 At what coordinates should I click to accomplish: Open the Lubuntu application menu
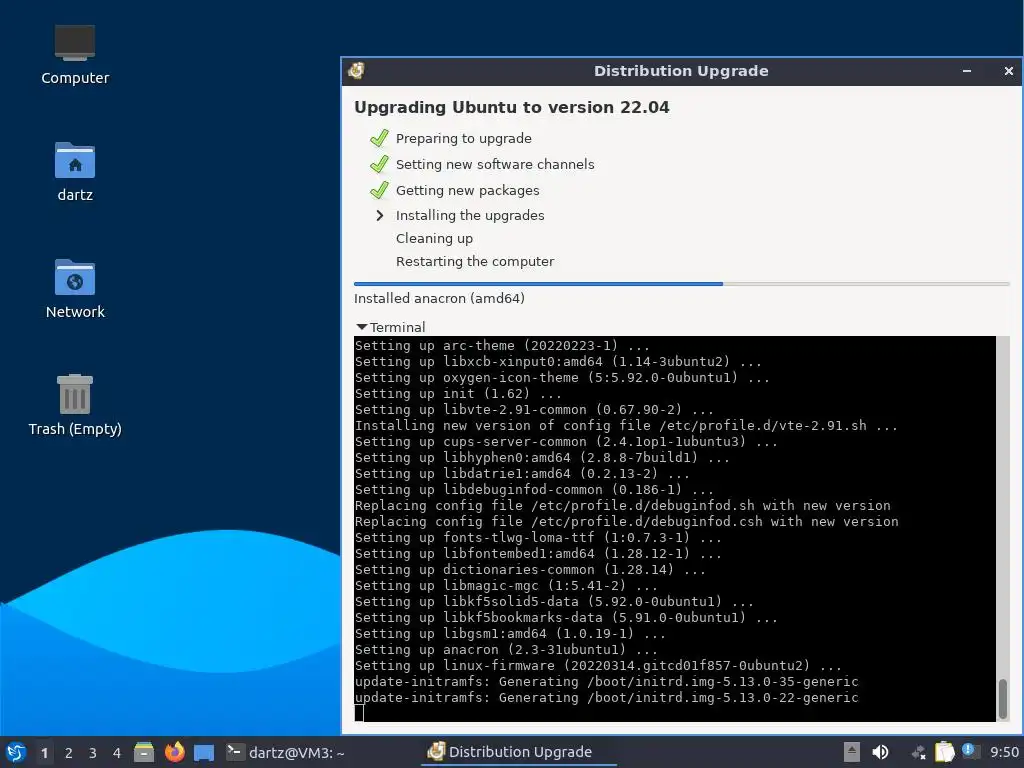coord(16,752)
